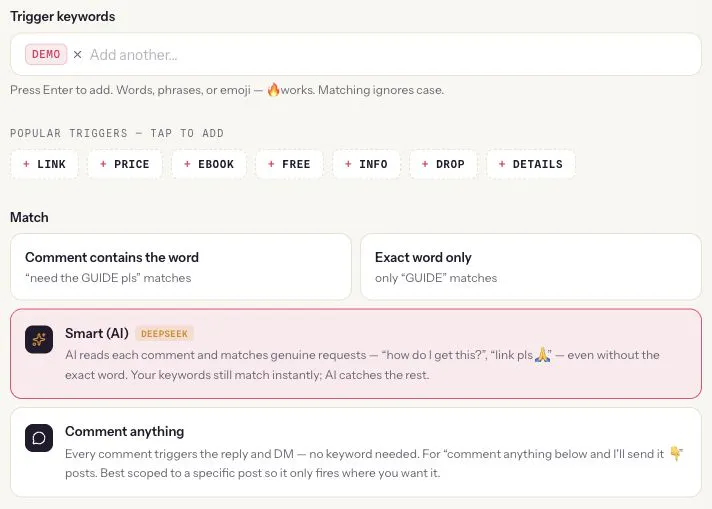This screenshot has height=509, width=712.
Task: Add the DROP popular trigger
Action: tap(443, 164)
